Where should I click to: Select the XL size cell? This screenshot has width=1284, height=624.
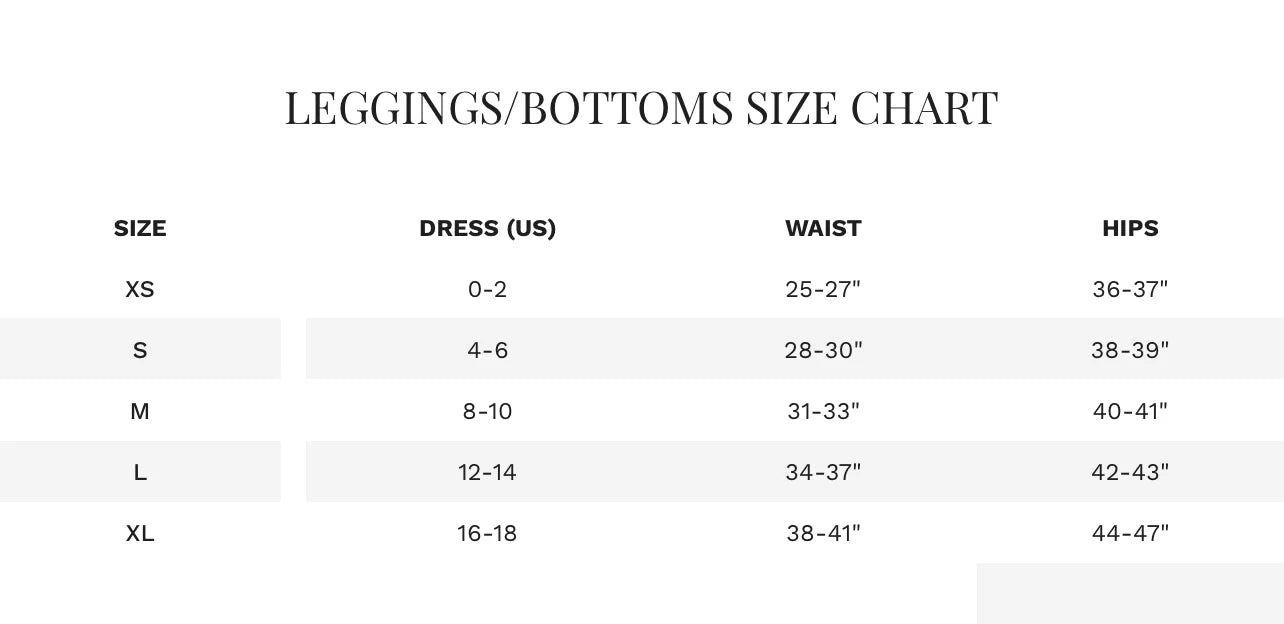140,533
